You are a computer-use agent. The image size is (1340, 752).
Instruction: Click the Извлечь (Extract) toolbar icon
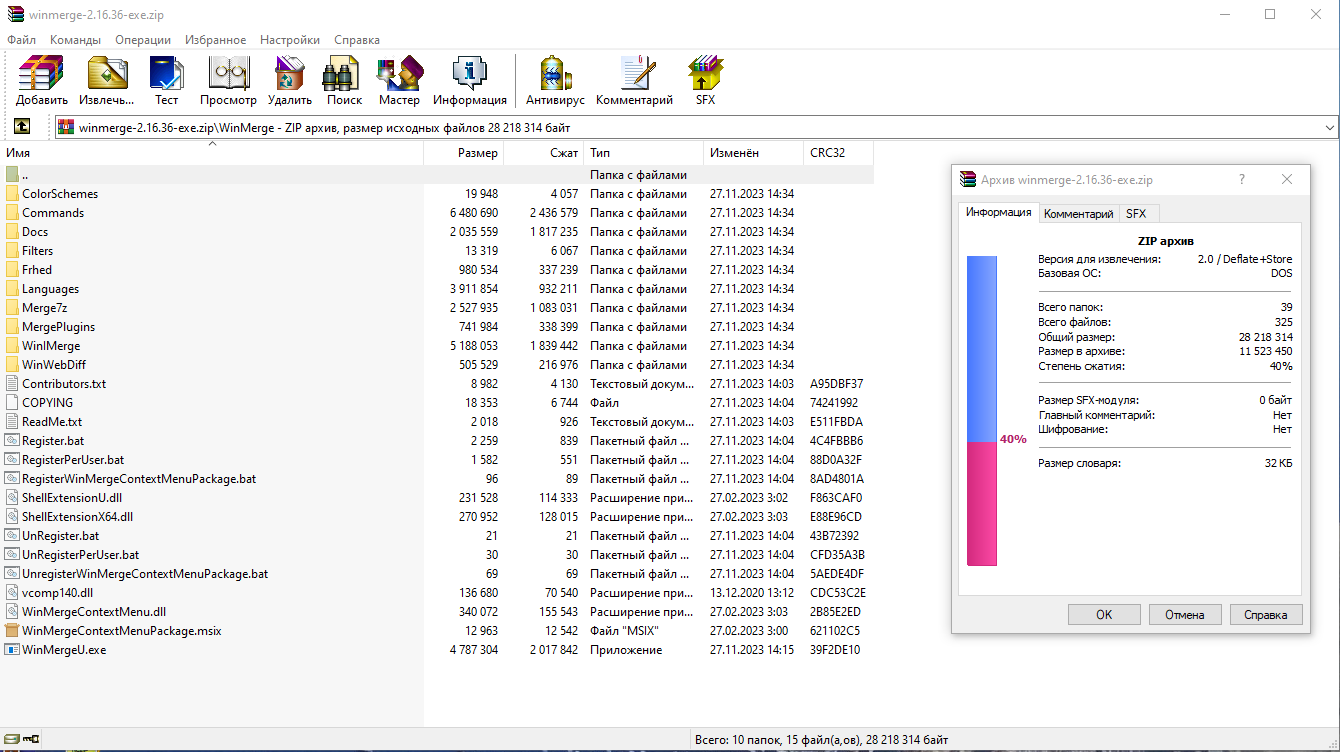[x=106, y=73]
